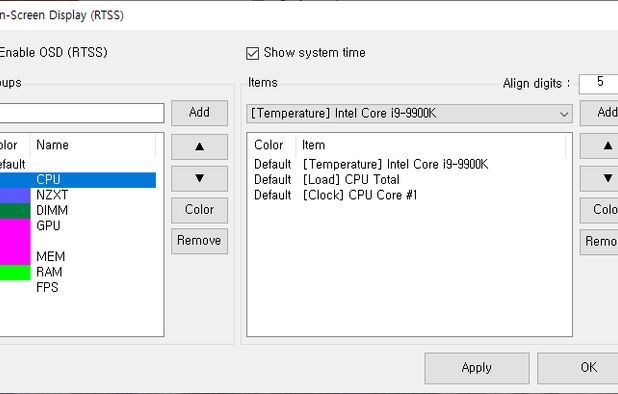Click Default color of [Clock] CPU Core #1
Image resolution: width=618 pixels, height=394 pixels.
(x=272, y=195)
